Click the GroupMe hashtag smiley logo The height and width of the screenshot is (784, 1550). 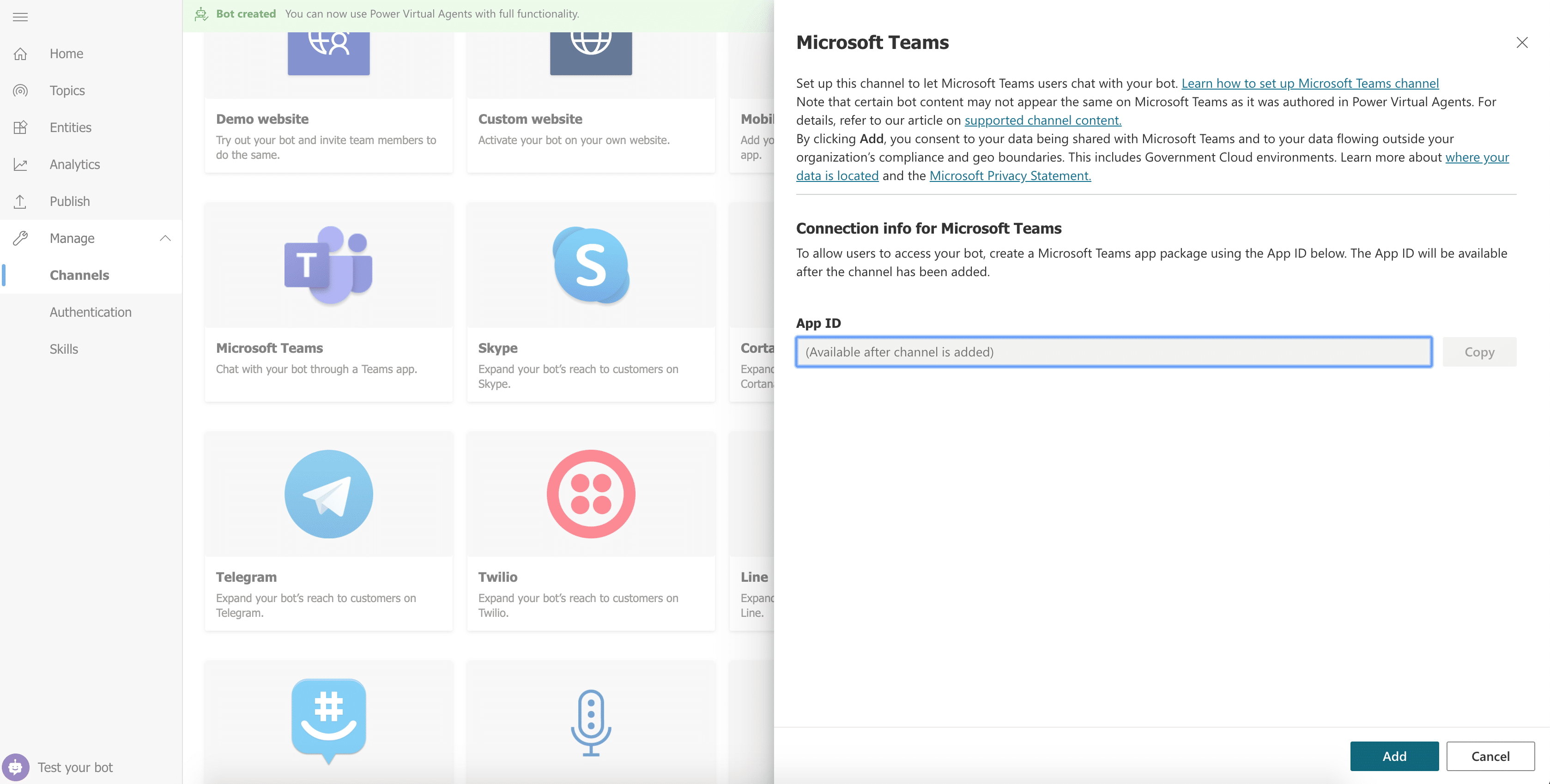[328, 721]
